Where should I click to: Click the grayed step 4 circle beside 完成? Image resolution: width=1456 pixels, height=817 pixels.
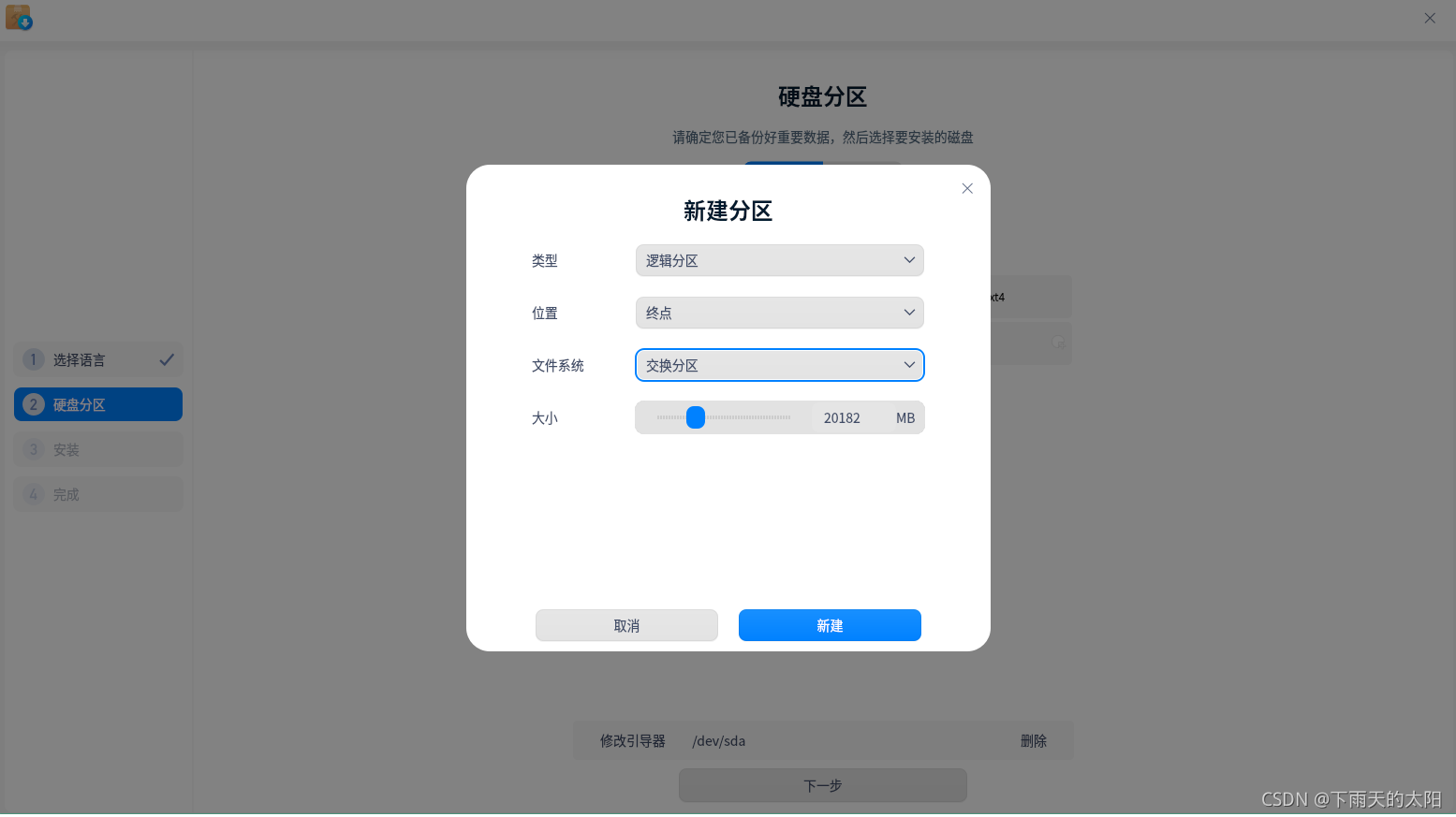[x=33, y=493]
